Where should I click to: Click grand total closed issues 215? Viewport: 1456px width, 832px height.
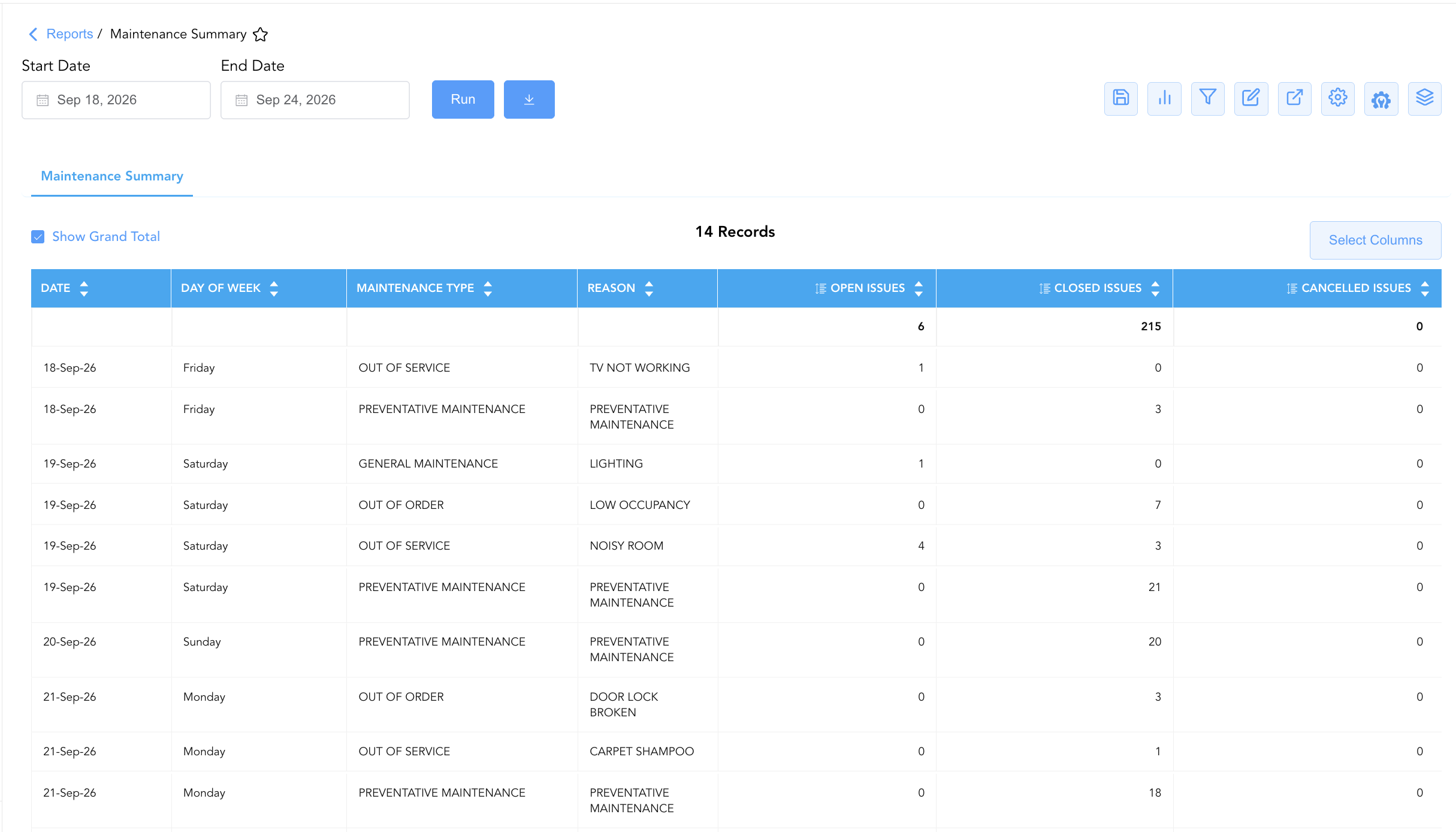coord(1150,327)
